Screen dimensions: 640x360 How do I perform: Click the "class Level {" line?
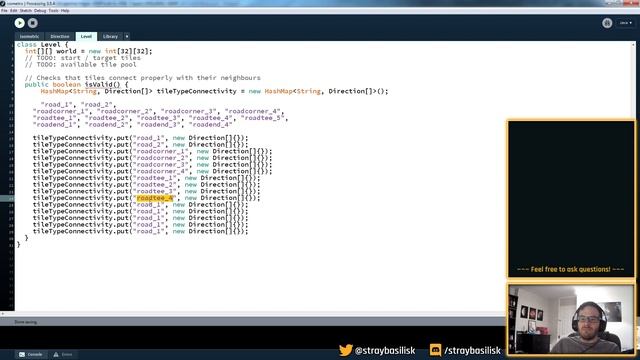(x=42, y=44)
